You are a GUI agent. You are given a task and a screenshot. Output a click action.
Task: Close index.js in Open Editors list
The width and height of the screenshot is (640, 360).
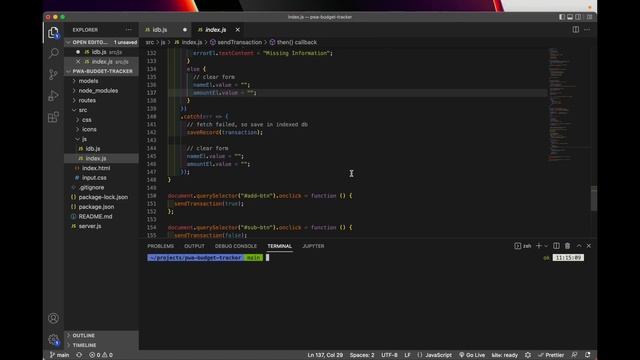tap(78, 62)
